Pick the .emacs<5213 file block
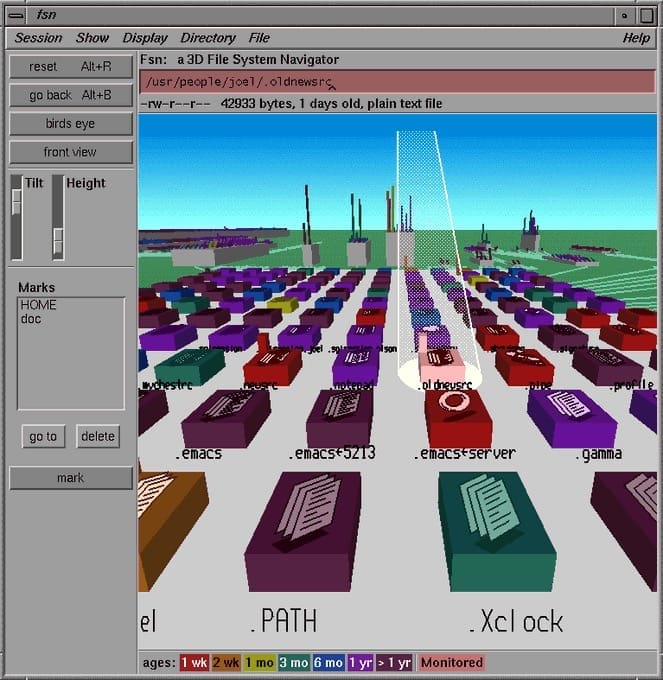 tap(340, 414)
